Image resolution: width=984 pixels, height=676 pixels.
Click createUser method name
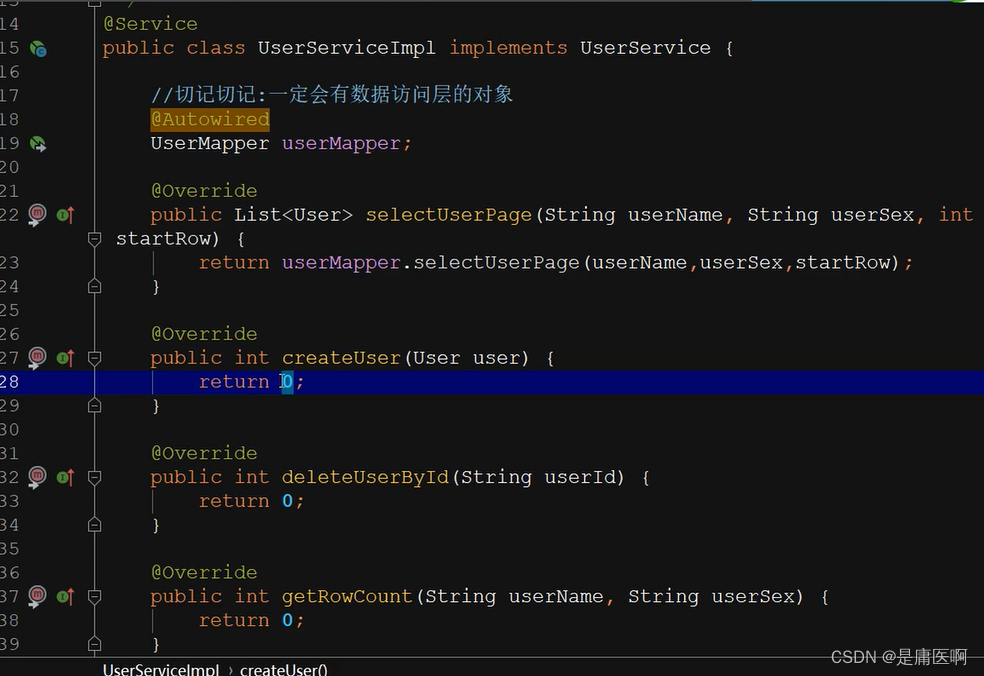pos(341,358)
